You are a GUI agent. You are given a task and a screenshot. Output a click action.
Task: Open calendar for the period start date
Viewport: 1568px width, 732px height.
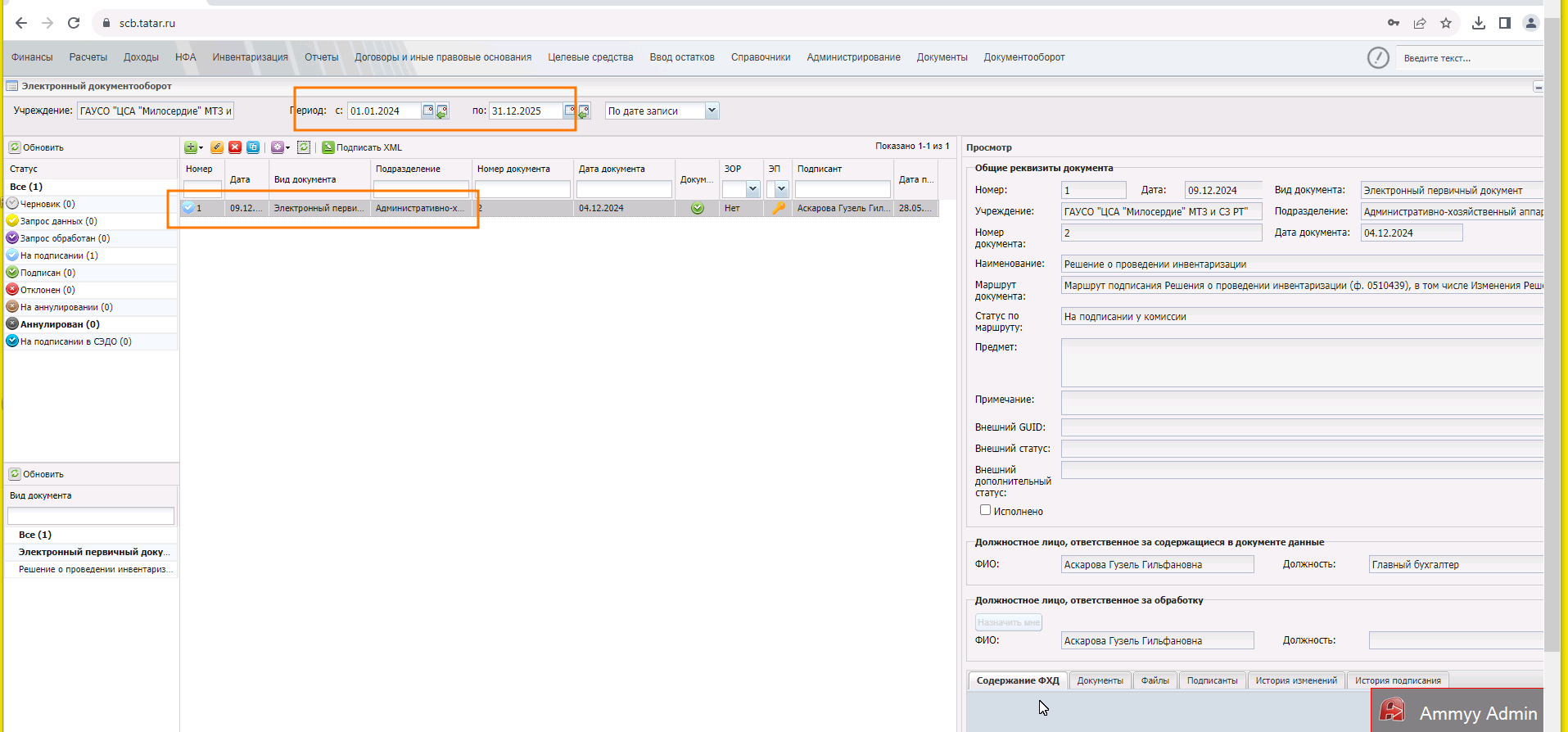(x=427, y=111)
